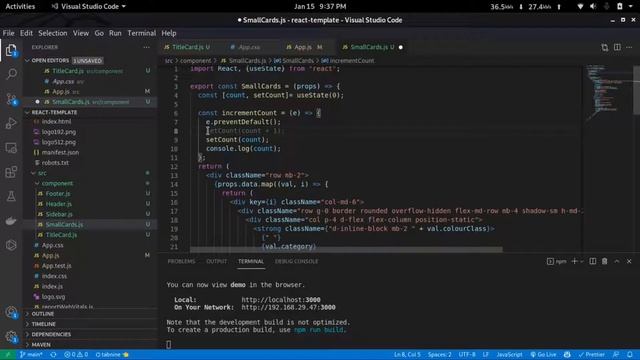The image size is (640, 360).
Task: Click UTF-8 encoding in status bar
Action: pyautogui.click(x=467, y=355)
